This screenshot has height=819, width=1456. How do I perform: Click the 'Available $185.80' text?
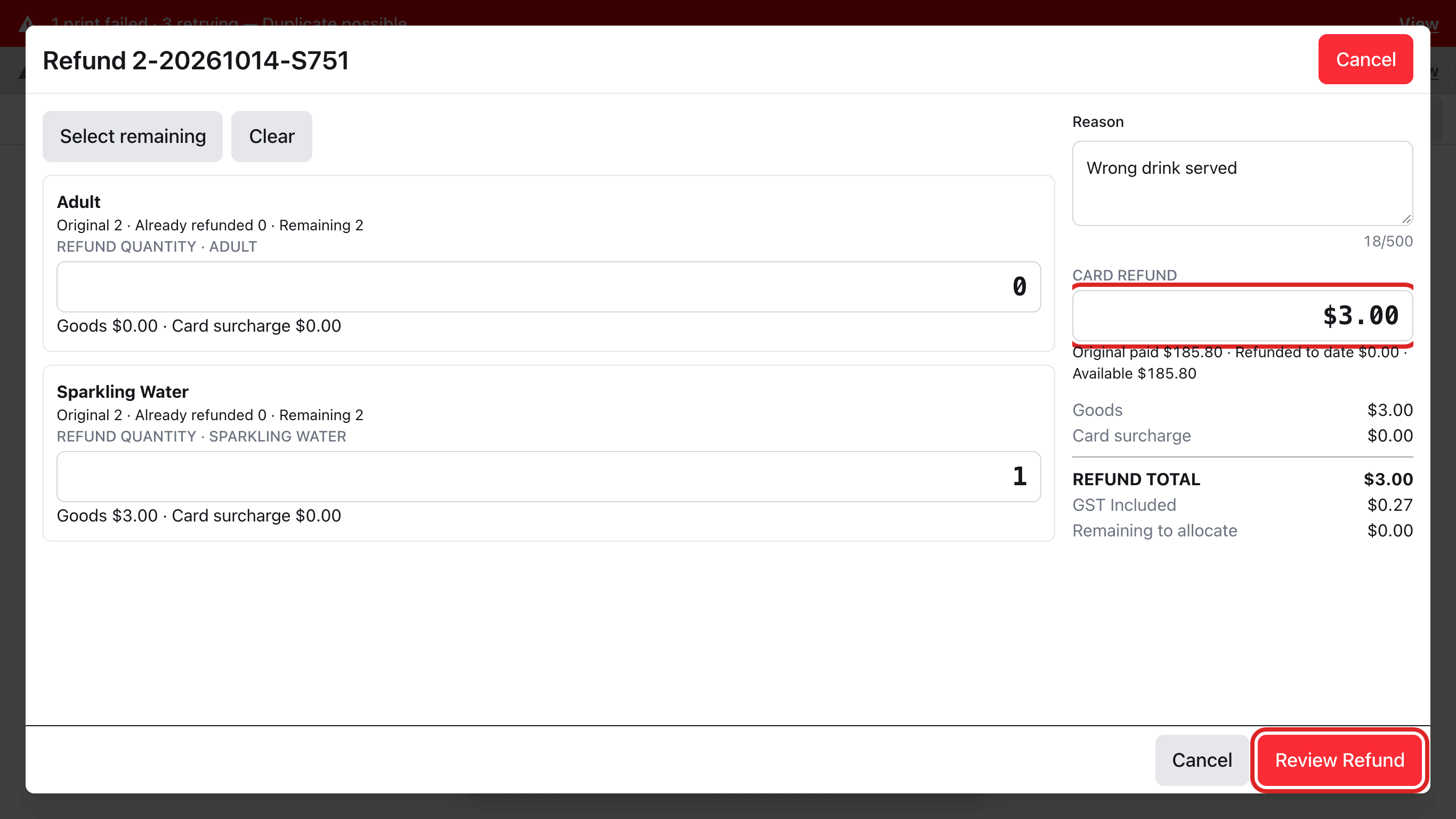pyautogui.click(x=1135, y=373)
